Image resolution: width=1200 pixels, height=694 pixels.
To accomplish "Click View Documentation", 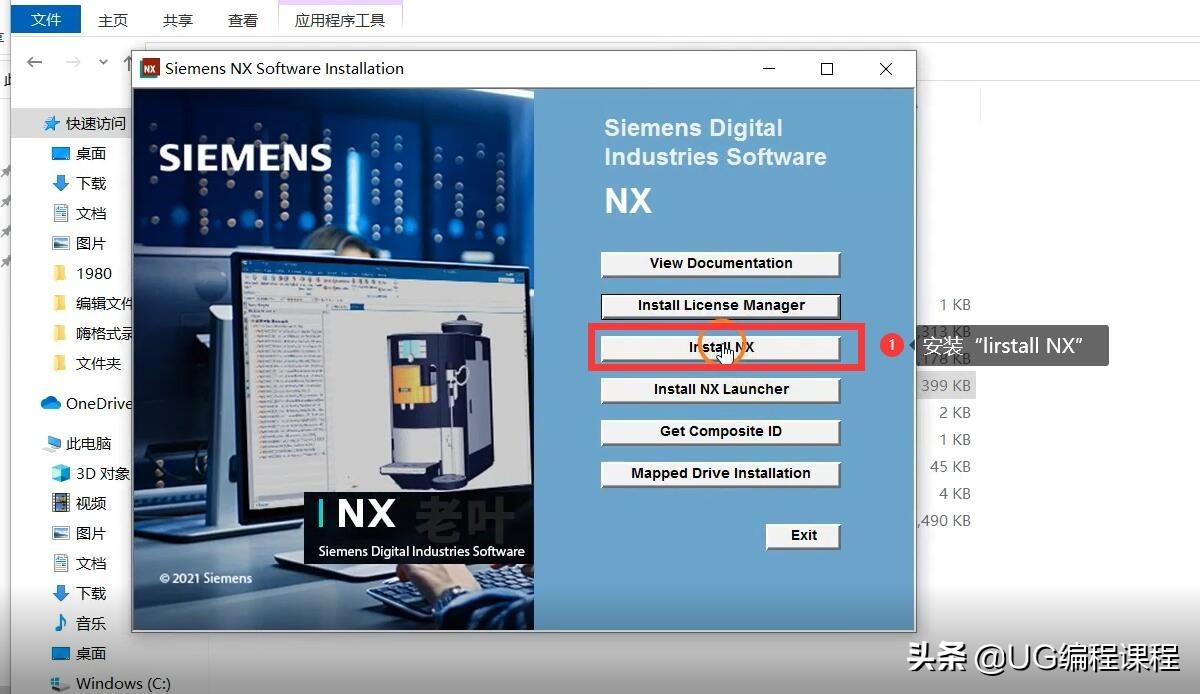I will click(720, 263).
